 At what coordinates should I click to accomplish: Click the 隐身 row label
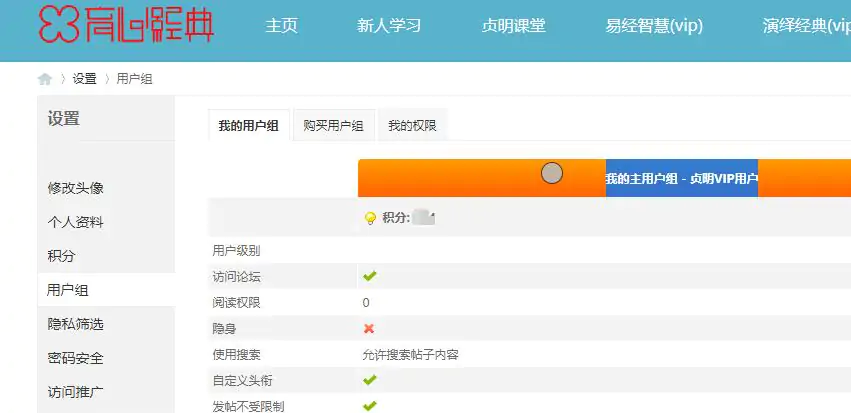point(224,329)
